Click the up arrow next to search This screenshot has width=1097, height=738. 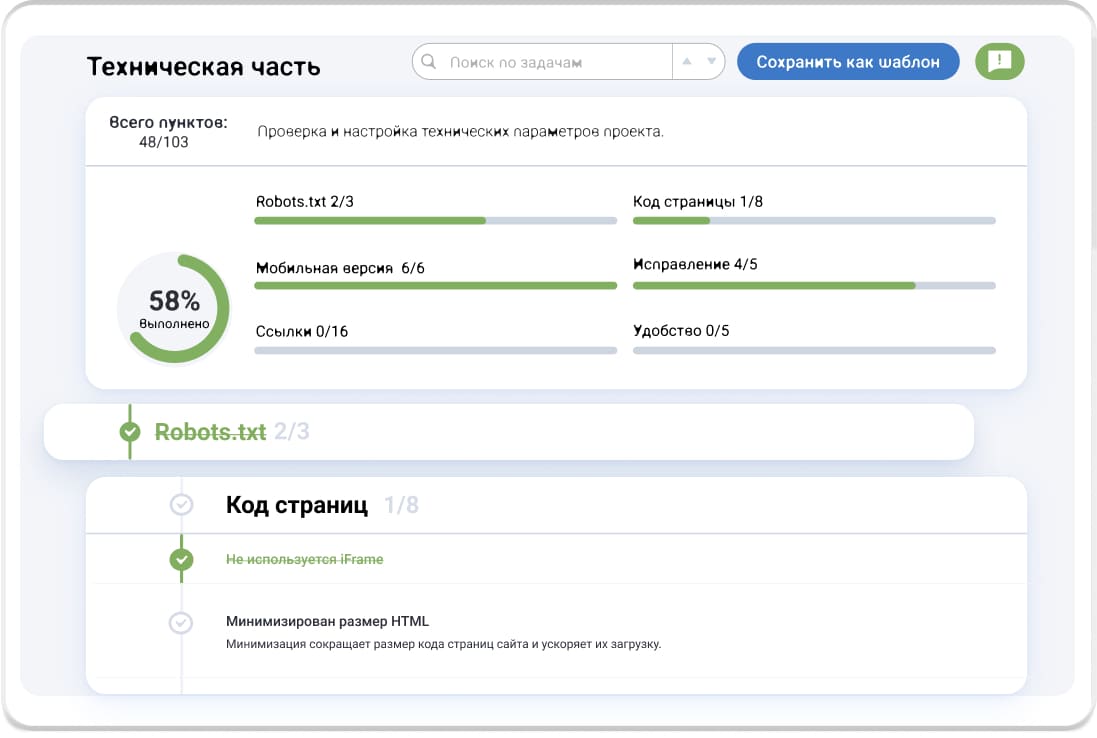(x=686, y=62)
